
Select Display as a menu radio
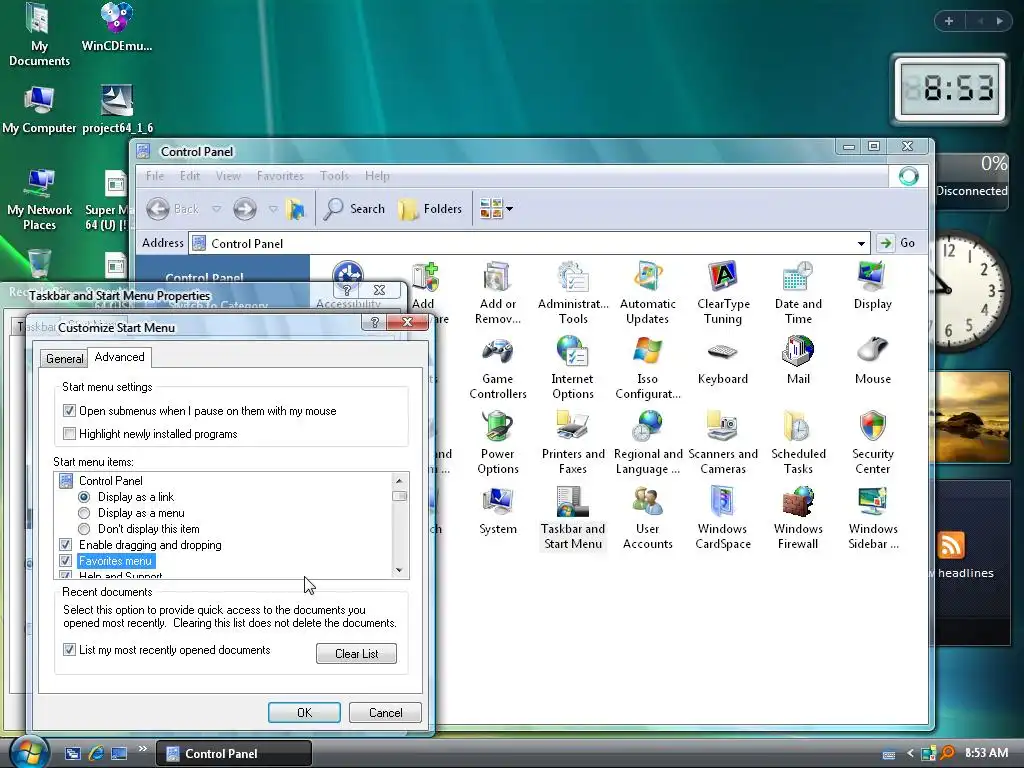[x=84, y=513]
